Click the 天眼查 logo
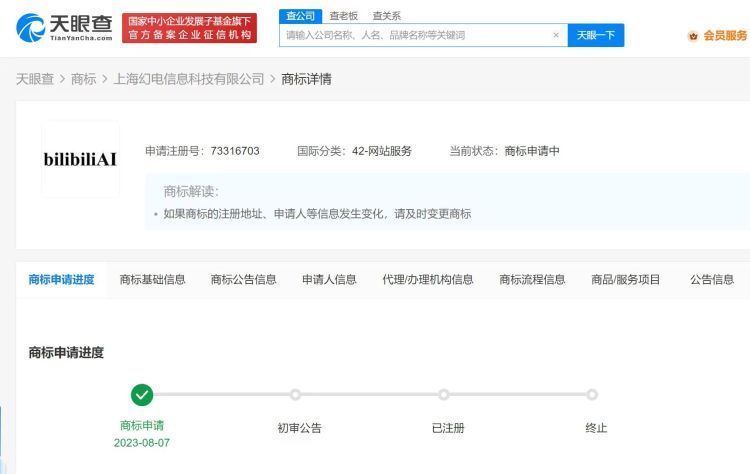The height and width of the screenshot is (474, 750). click(64, 28)
